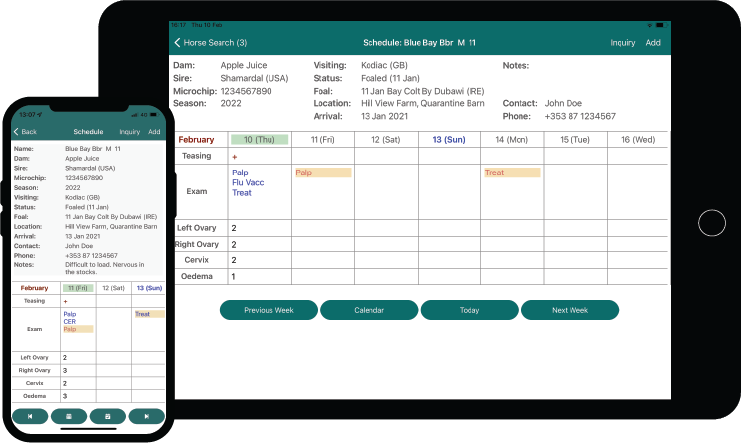The image size is (741, 443).
Task: Go to Next Week on tablet
Action: pyautogui.click(x=570, y=310)
